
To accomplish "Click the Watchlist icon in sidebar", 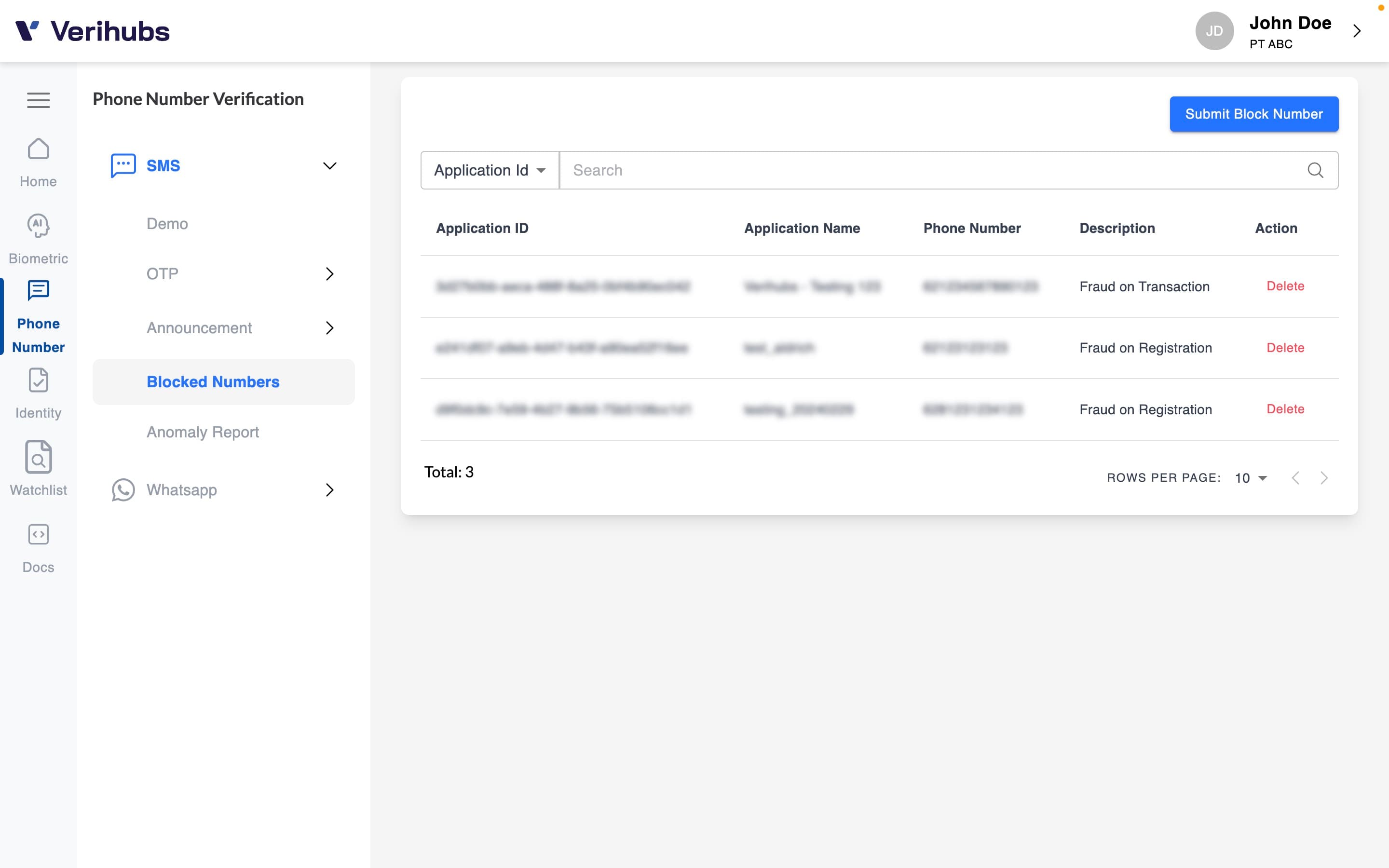I will coord(38,457).
